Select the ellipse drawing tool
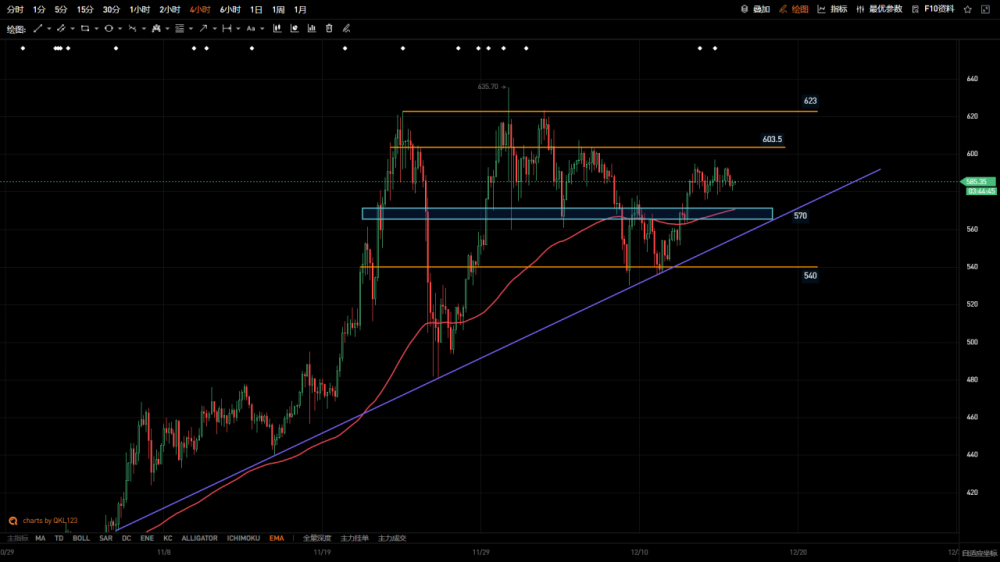1000x562 pixels. (x=108, y=28)
